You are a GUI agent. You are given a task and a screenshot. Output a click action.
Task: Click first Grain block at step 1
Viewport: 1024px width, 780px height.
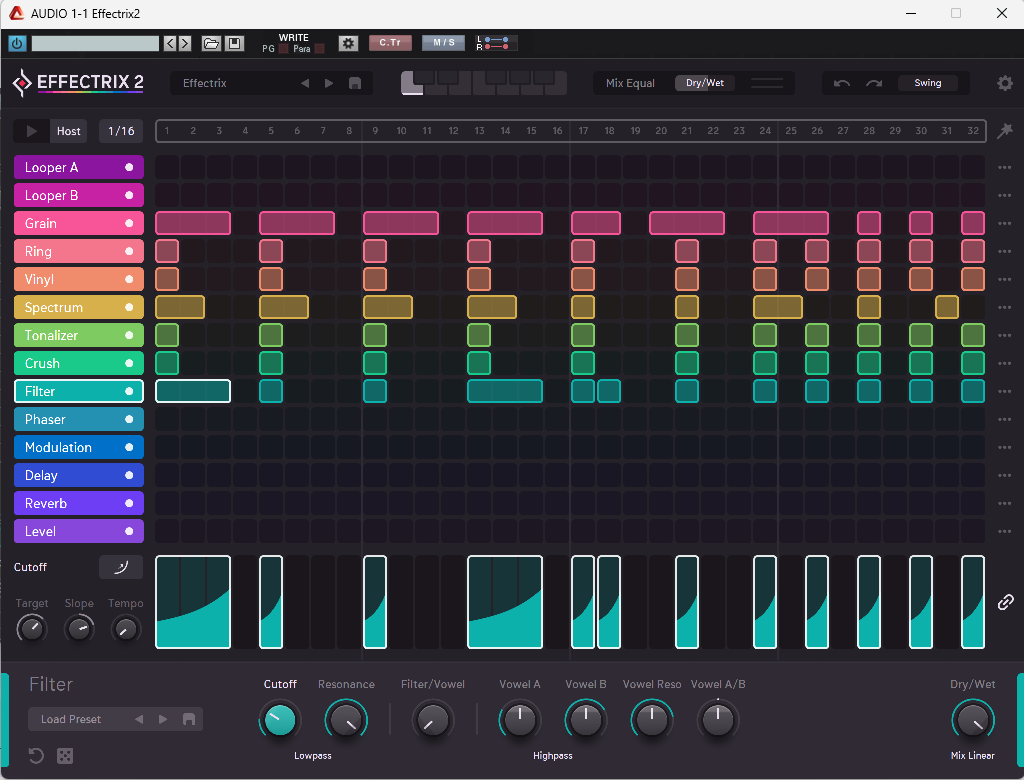[x=193, y=223]
